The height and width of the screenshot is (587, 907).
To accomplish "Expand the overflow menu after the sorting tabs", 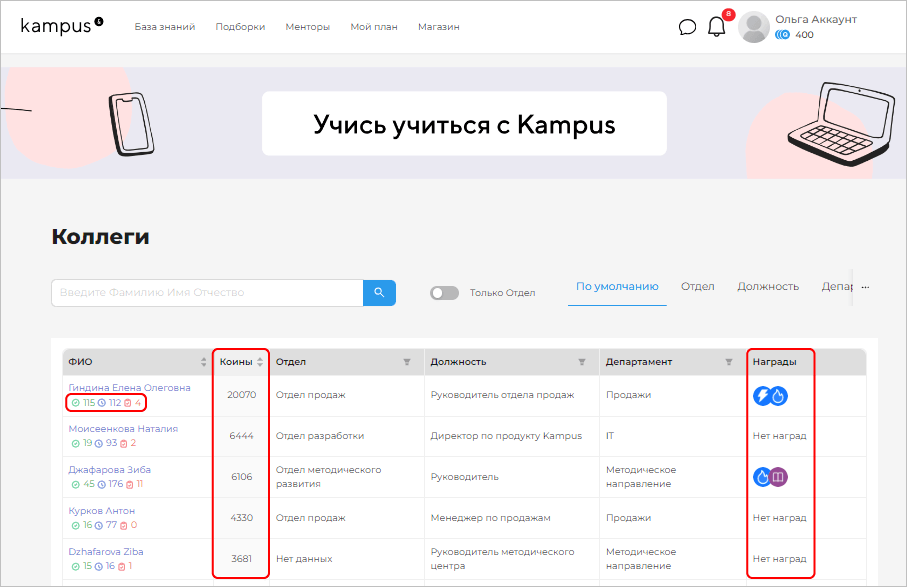I will [865, 287].
